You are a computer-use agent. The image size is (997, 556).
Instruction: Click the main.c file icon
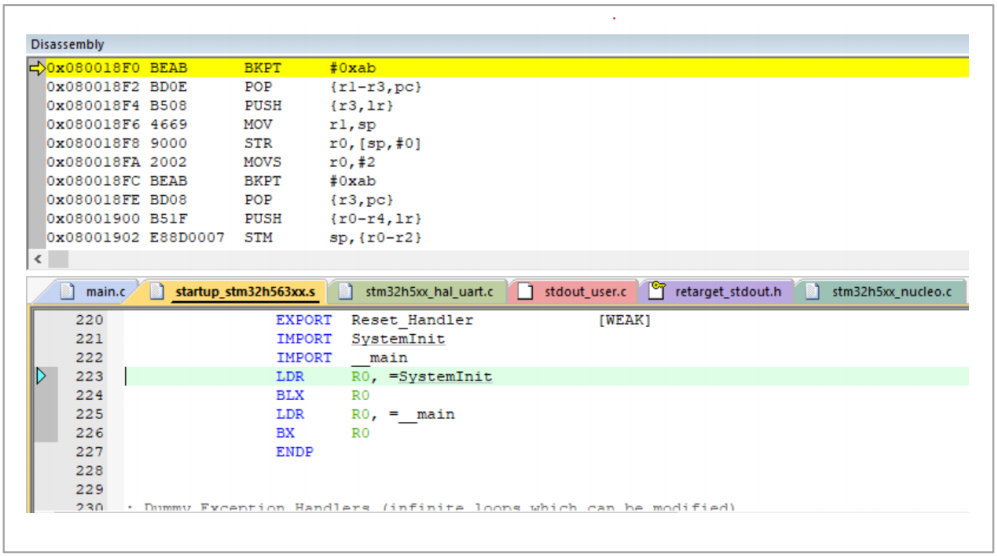point(67,291)
